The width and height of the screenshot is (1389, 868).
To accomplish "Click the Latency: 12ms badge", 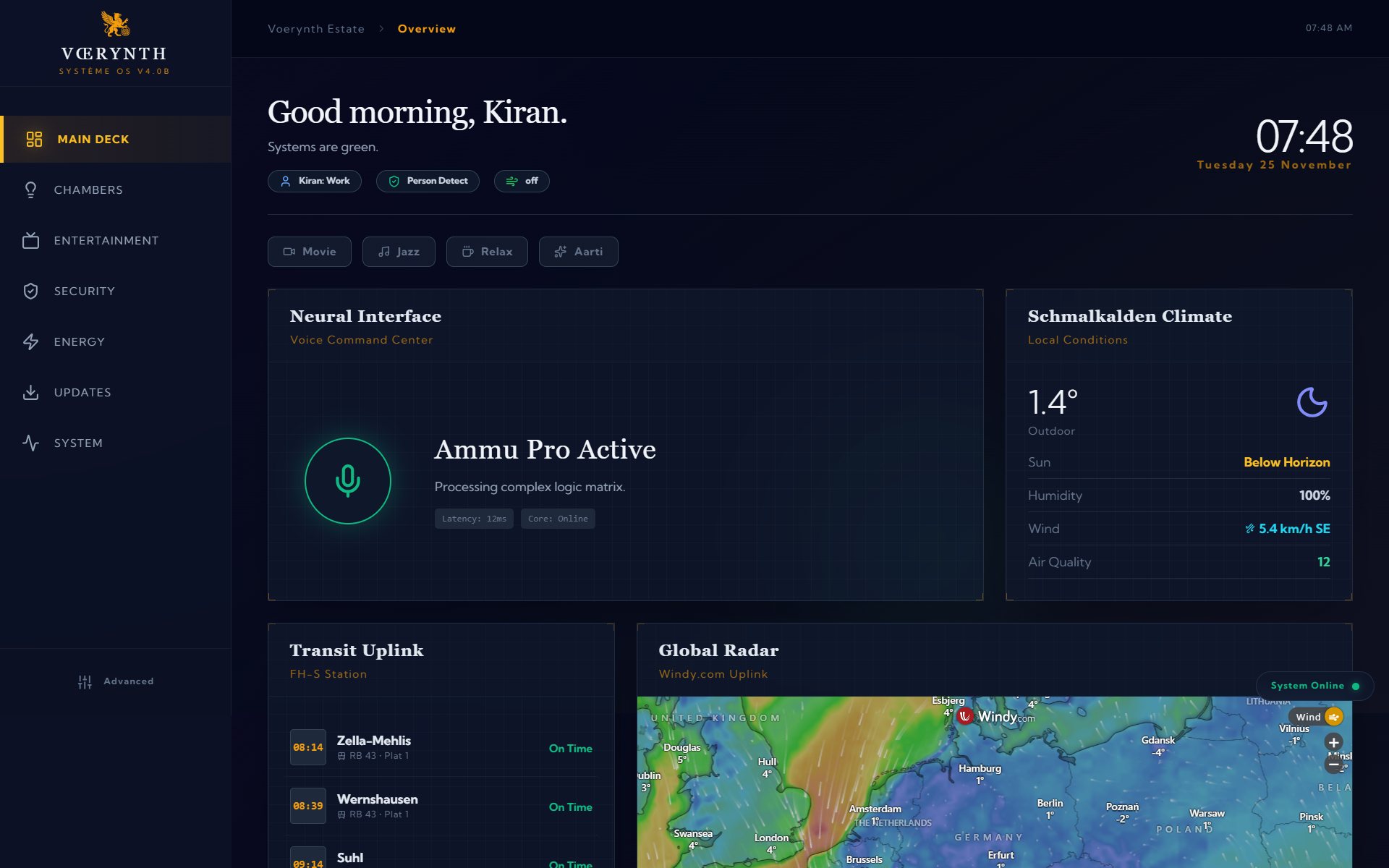I will pos(474,519).
